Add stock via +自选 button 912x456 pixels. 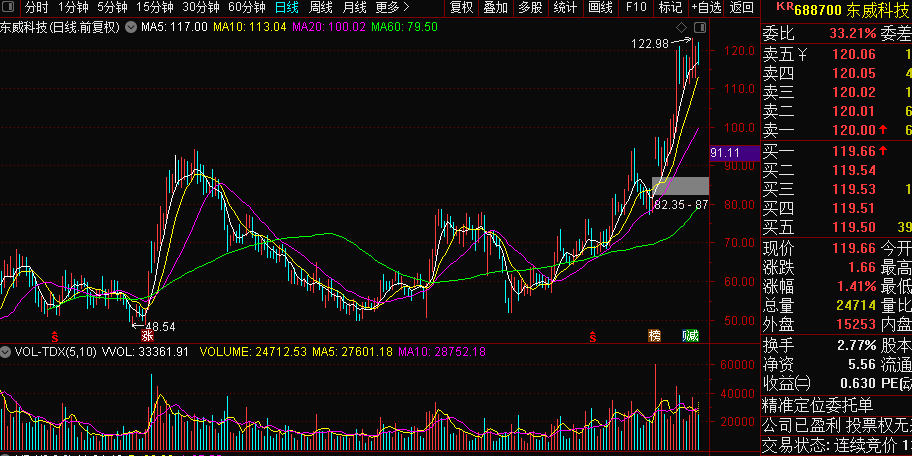[x=705, y=8]
